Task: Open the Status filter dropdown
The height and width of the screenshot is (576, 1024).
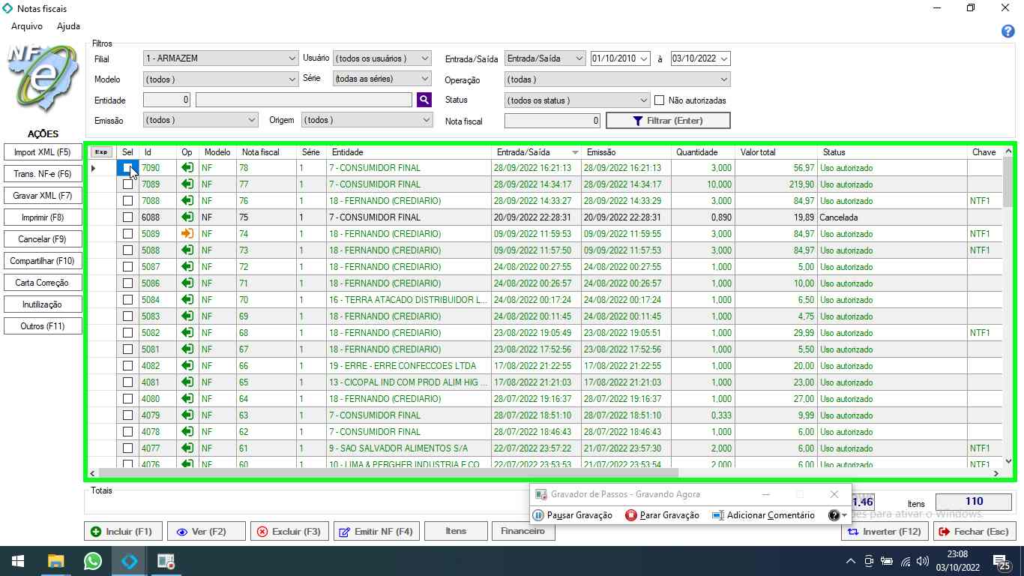Action: (643, 100)
